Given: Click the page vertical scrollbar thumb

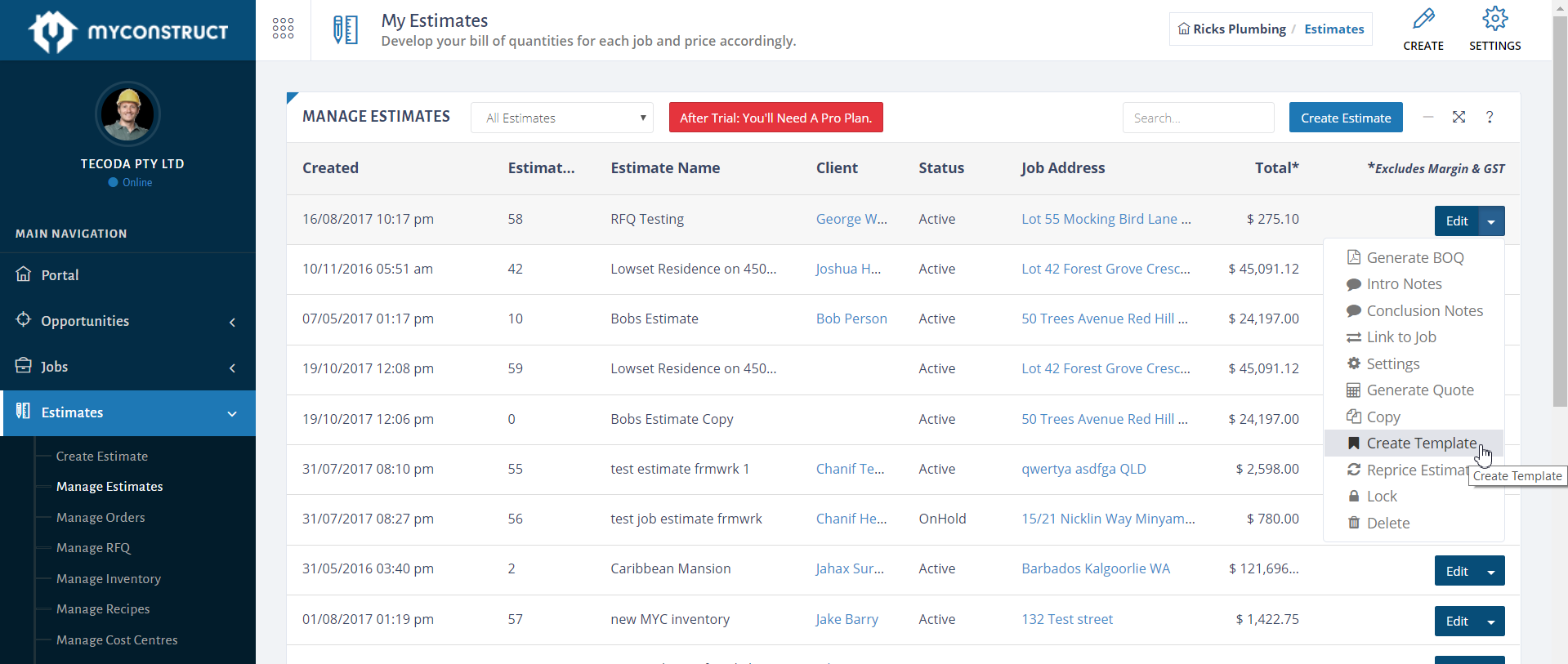Looking at the screenshot, I should pyautogui.click(x=1560, y=212).
